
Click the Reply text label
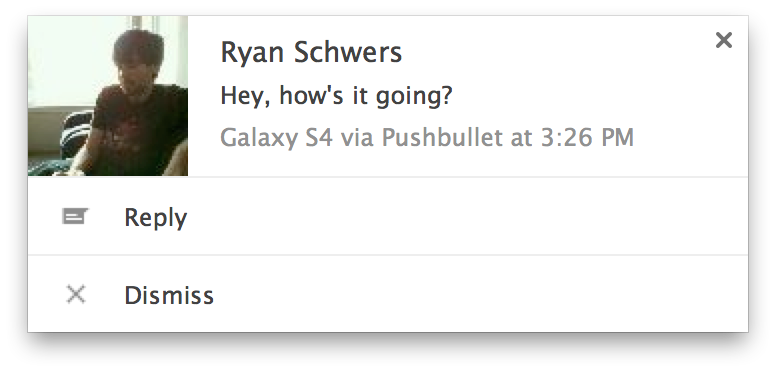[x=155, y=218]
